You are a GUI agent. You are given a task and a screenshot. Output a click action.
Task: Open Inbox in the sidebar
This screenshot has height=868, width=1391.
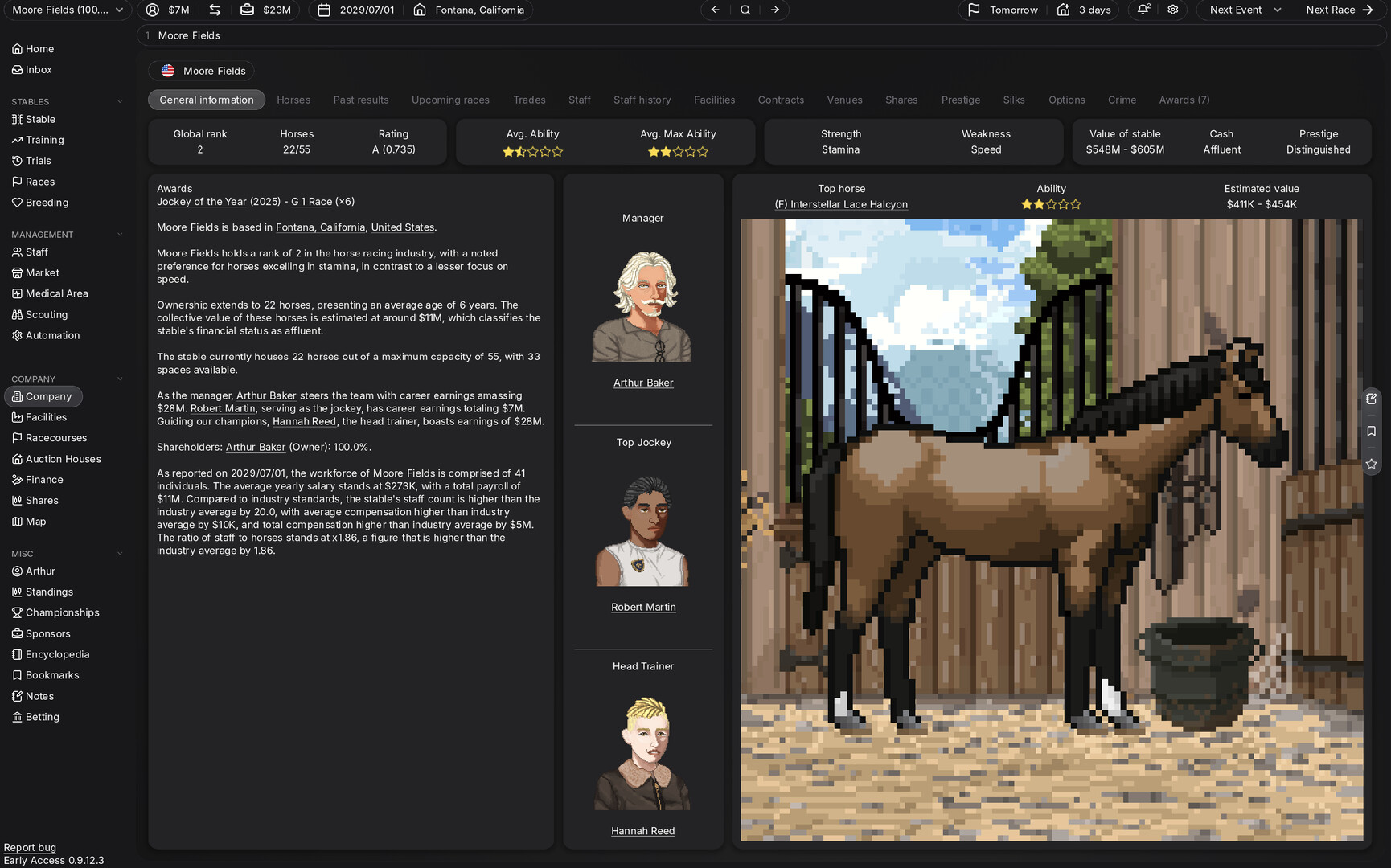point(32,70)
